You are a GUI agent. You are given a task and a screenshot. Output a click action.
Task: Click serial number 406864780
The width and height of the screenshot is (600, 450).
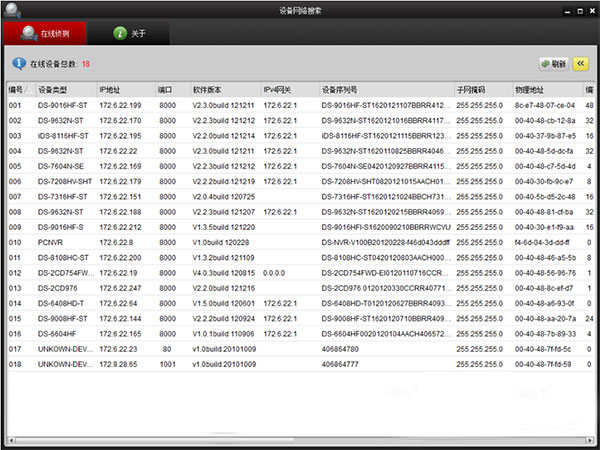[x=340, y=349]
